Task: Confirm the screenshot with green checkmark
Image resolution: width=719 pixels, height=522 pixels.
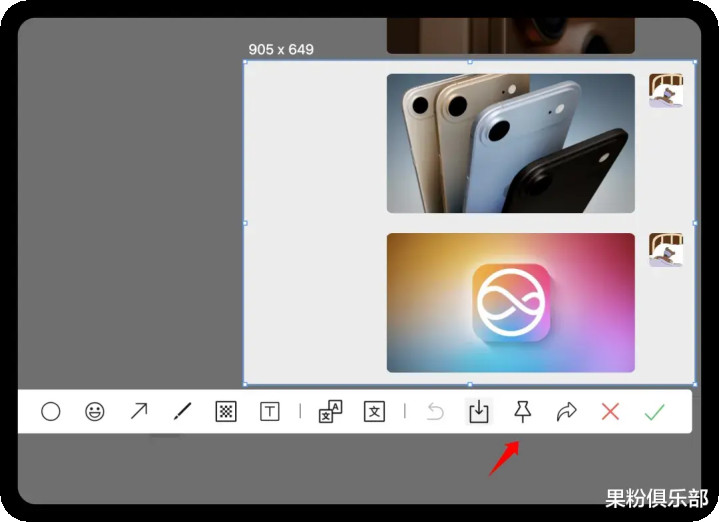Action: [x=654, y=411]
